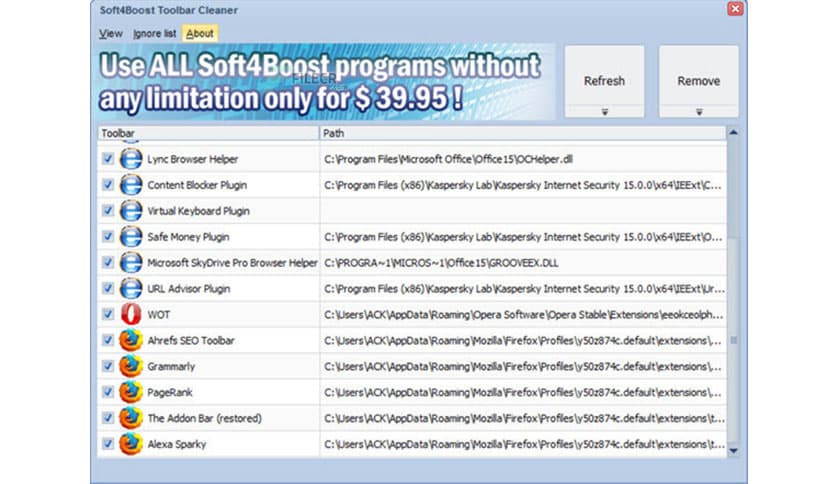Click IE icon beside Microsoft SkyDrive Pro Browser Helper
This screenshot has height=484, width=836.
click(131, 262)
